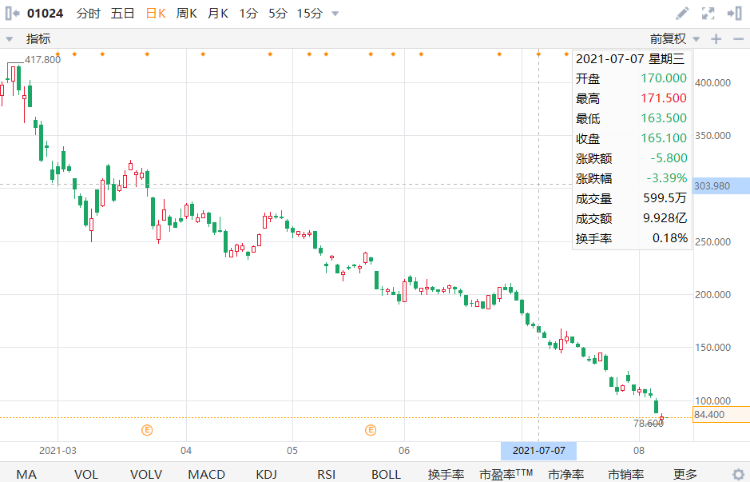Switch to the 15分 fifteen-minute chart

[x=309, y=13]
